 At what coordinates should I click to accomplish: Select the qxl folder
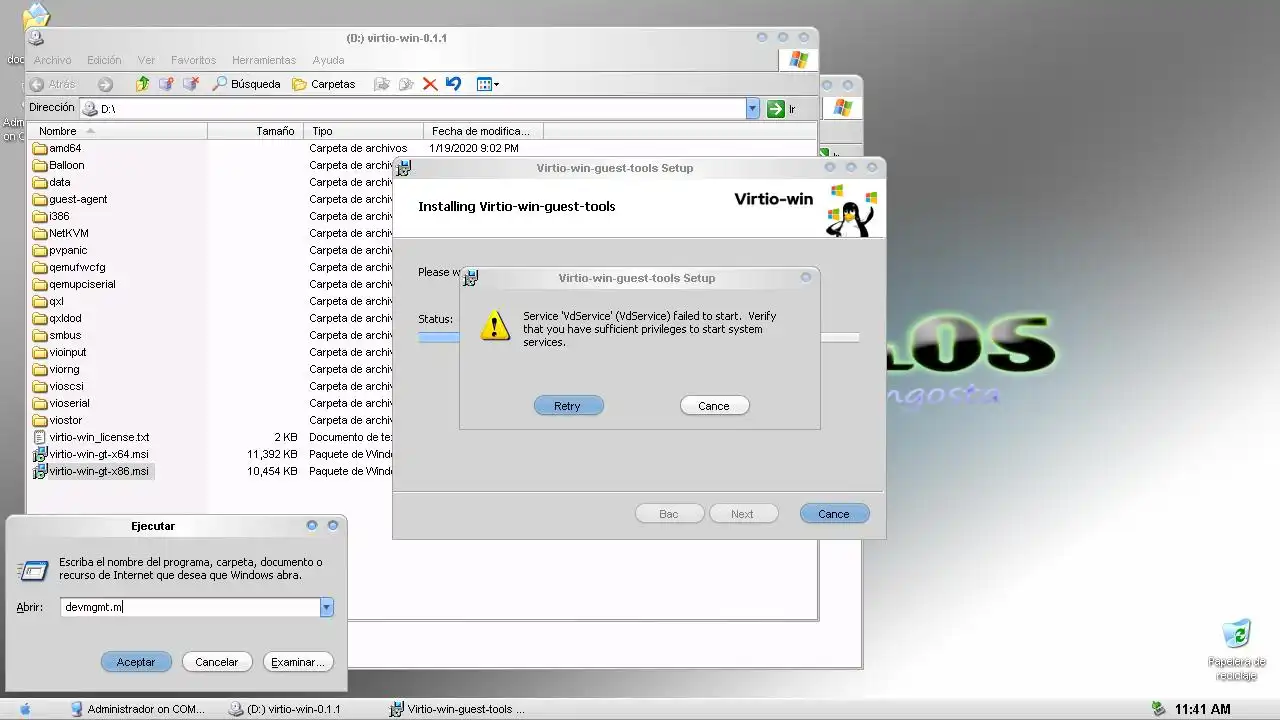click(x=48, y=301)
